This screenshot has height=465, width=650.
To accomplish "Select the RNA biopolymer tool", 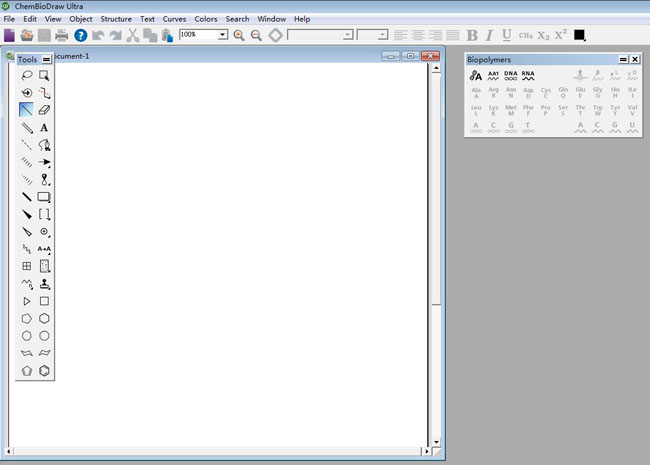I will point(528,75).
